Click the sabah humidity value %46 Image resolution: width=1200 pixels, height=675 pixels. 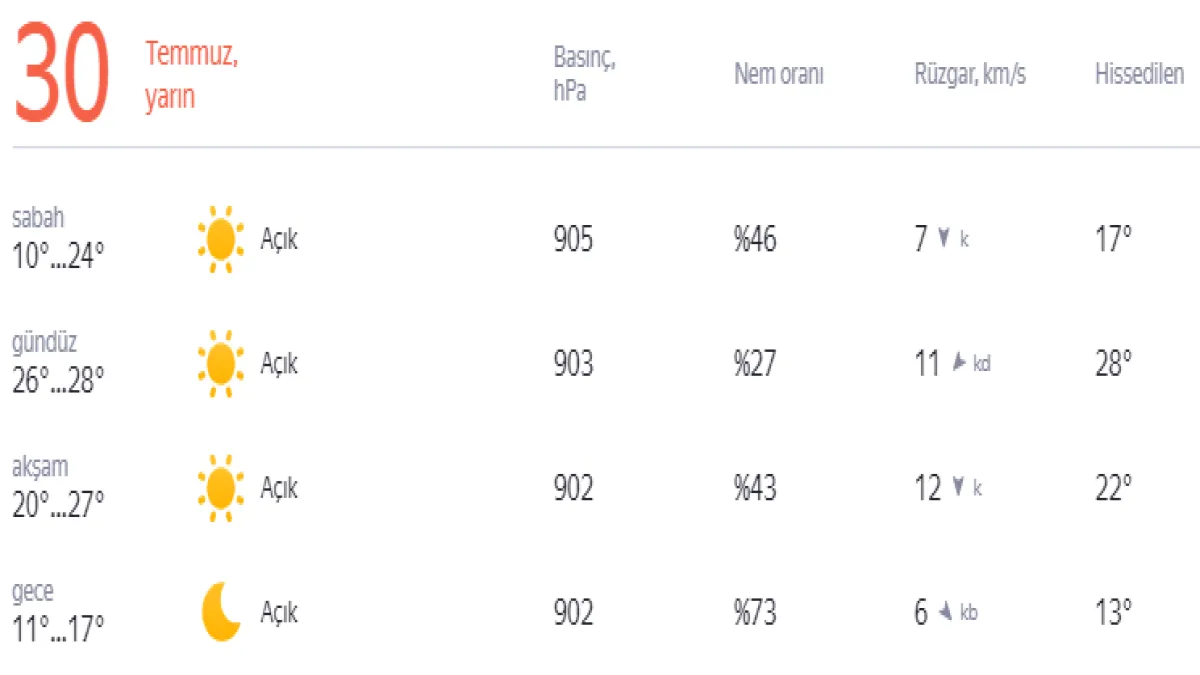click(755, 240)
